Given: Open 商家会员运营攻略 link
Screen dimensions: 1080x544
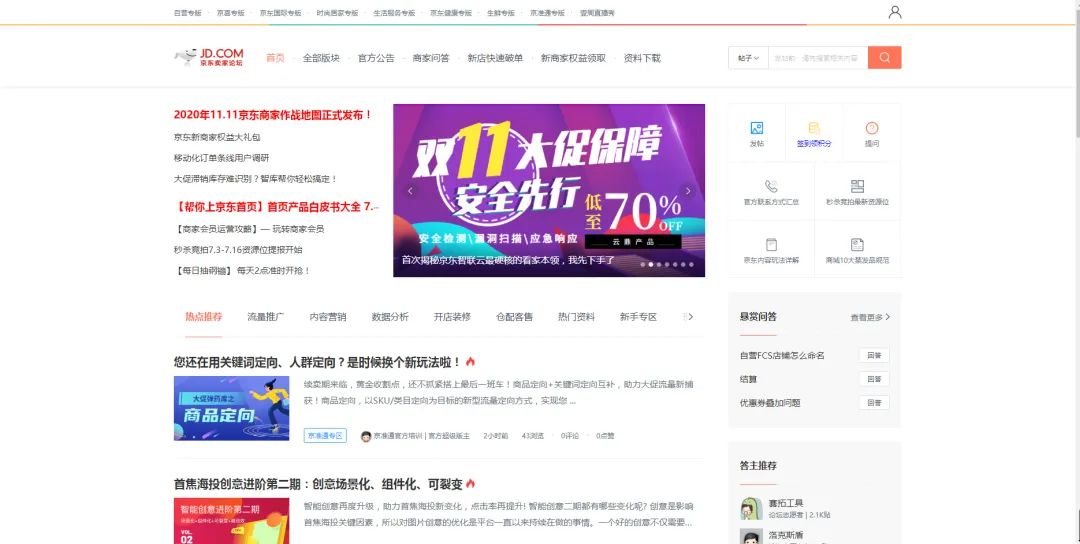Looking at the screenshot, I should click(x=249, y=229).
